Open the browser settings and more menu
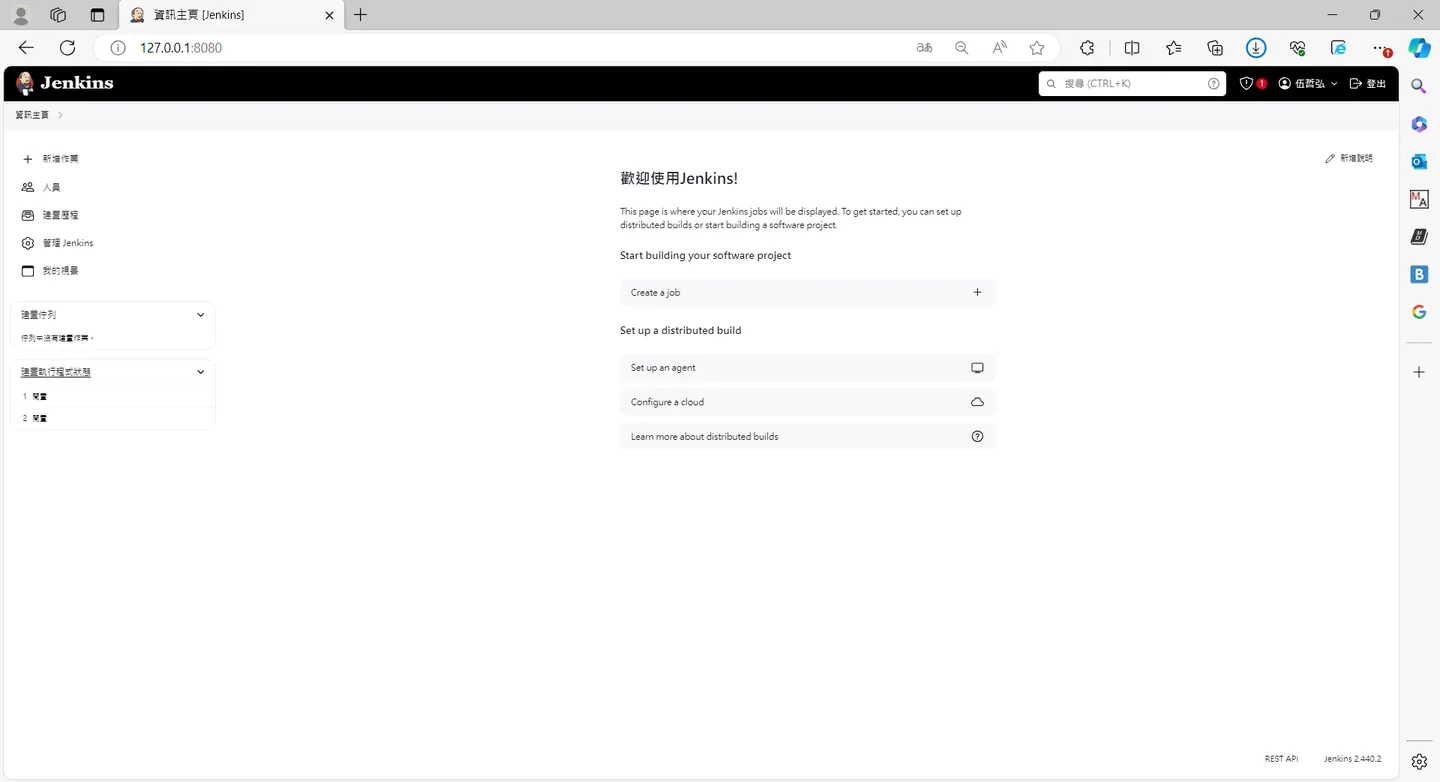This screenshot has height=782, width=1440. click(x=1381, y=48)
